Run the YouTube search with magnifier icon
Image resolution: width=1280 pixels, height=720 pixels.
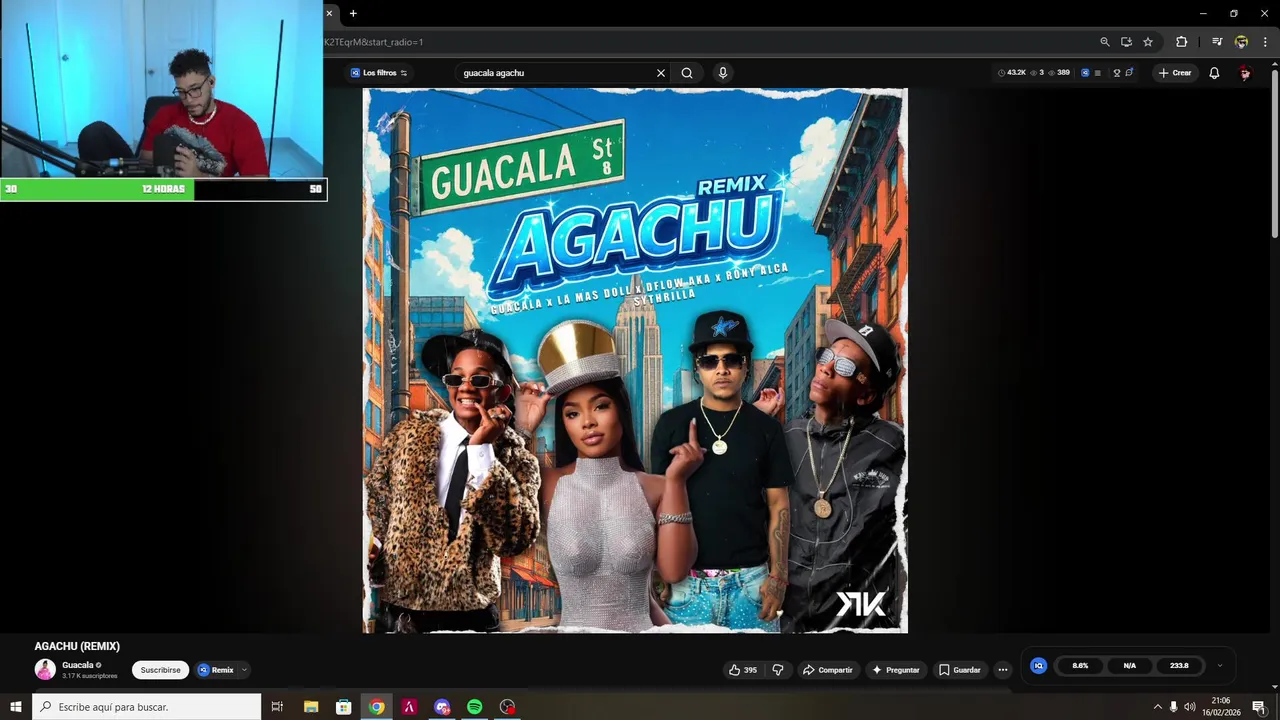pos(687,73)
